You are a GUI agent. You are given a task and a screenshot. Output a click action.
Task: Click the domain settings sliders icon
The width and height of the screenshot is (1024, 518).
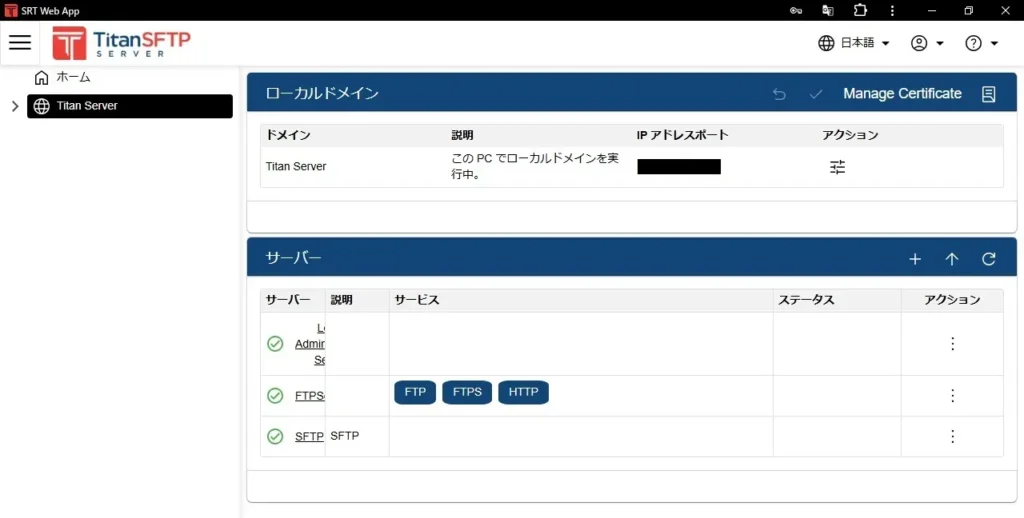[x=837, y=167]
